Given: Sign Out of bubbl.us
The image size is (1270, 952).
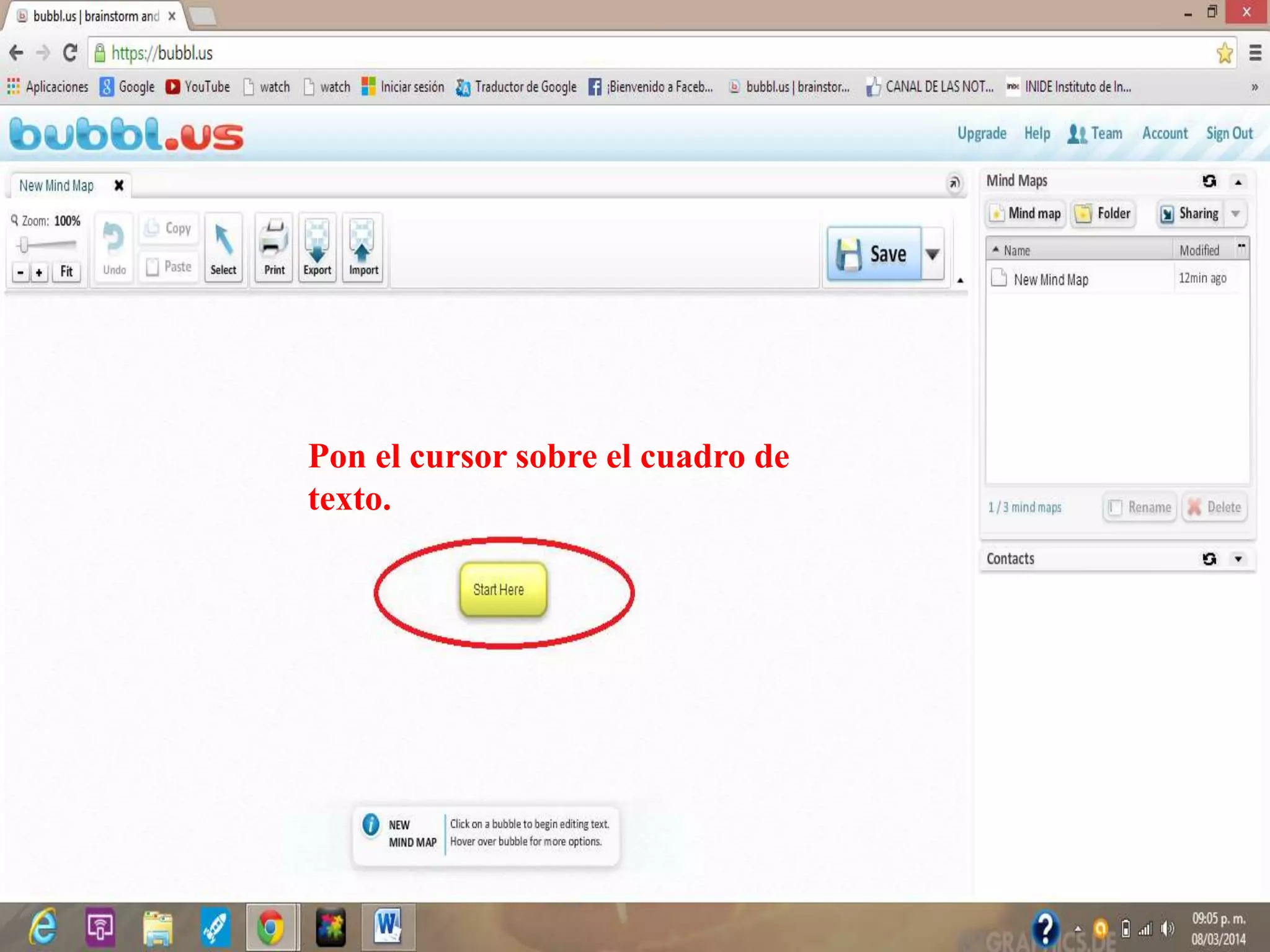Looking at the screenshot, I should tap(1229, 133).
